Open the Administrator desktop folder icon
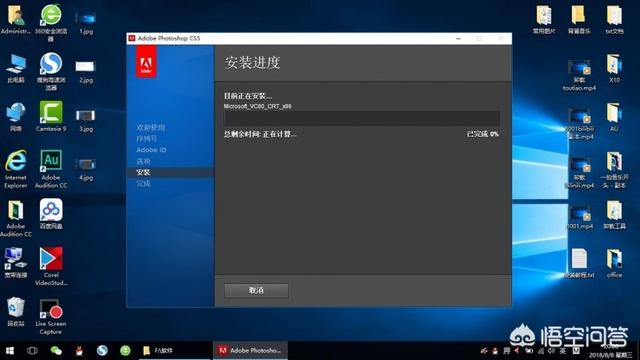This screenshot has height=360, width=640. coord(16,20)
